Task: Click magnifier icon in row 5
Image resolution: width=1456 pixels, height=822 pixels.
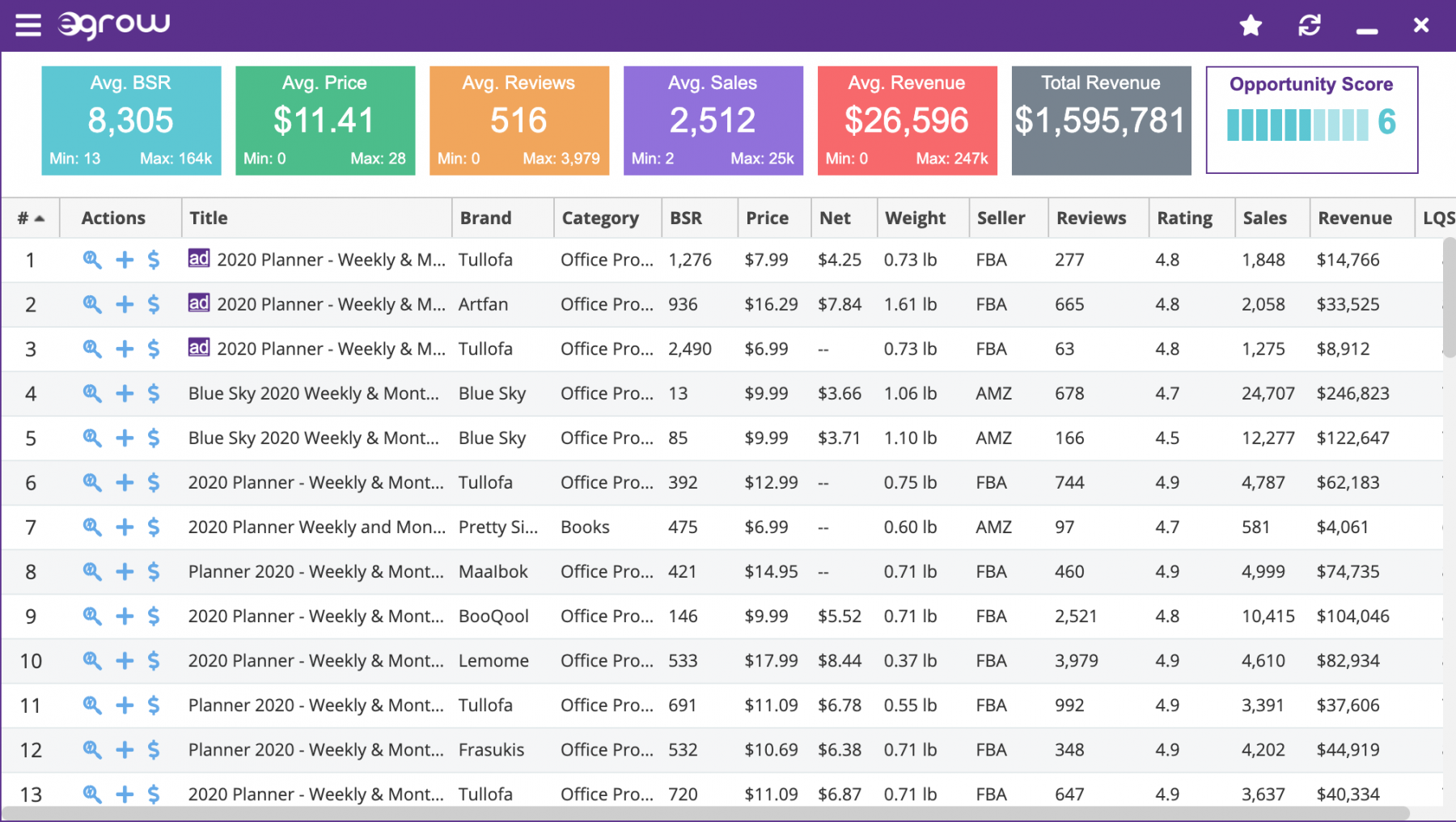Action: [92, 438]
